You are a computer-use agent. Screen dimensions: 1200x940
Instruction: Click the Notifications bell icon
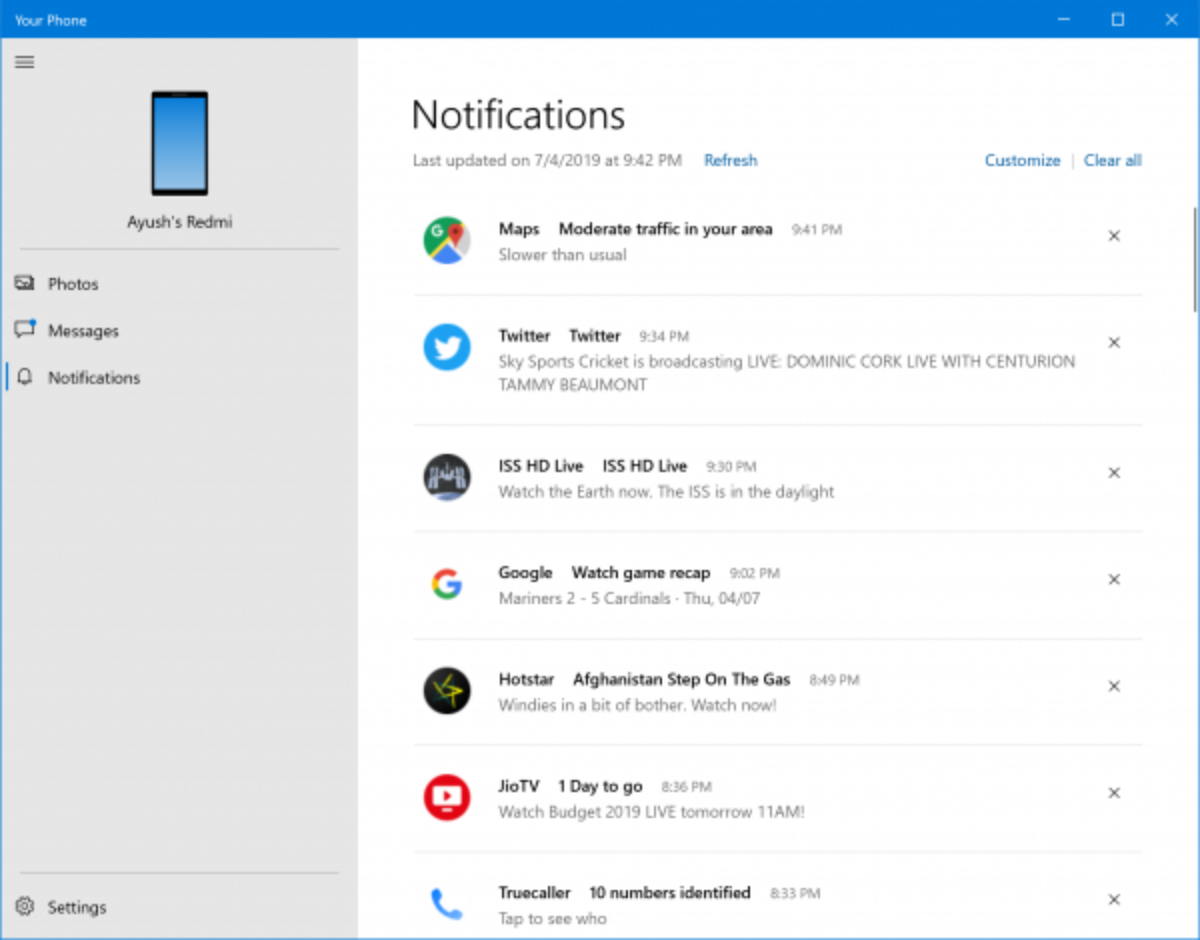(25, 377)
